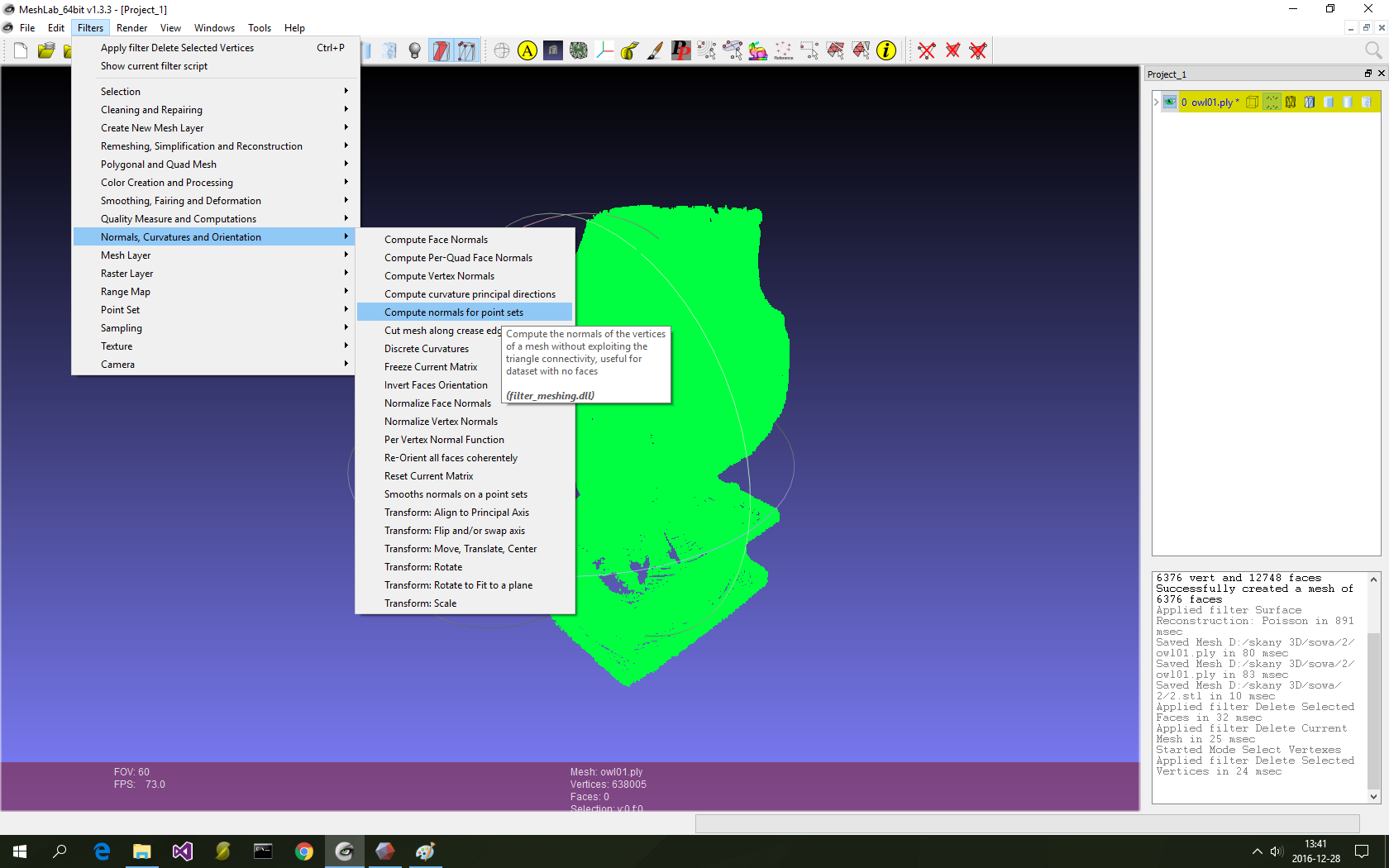Screen dimensions: 1389x868
Task: Toggle bounding box render for owl01.ply layer
Action: (1253, 103)
